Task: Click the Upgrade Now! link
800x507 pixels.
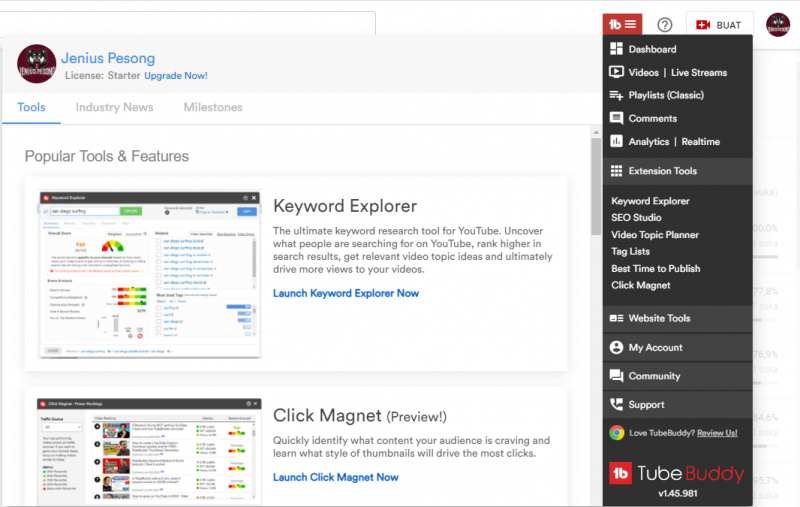Action: coord(176,76)
